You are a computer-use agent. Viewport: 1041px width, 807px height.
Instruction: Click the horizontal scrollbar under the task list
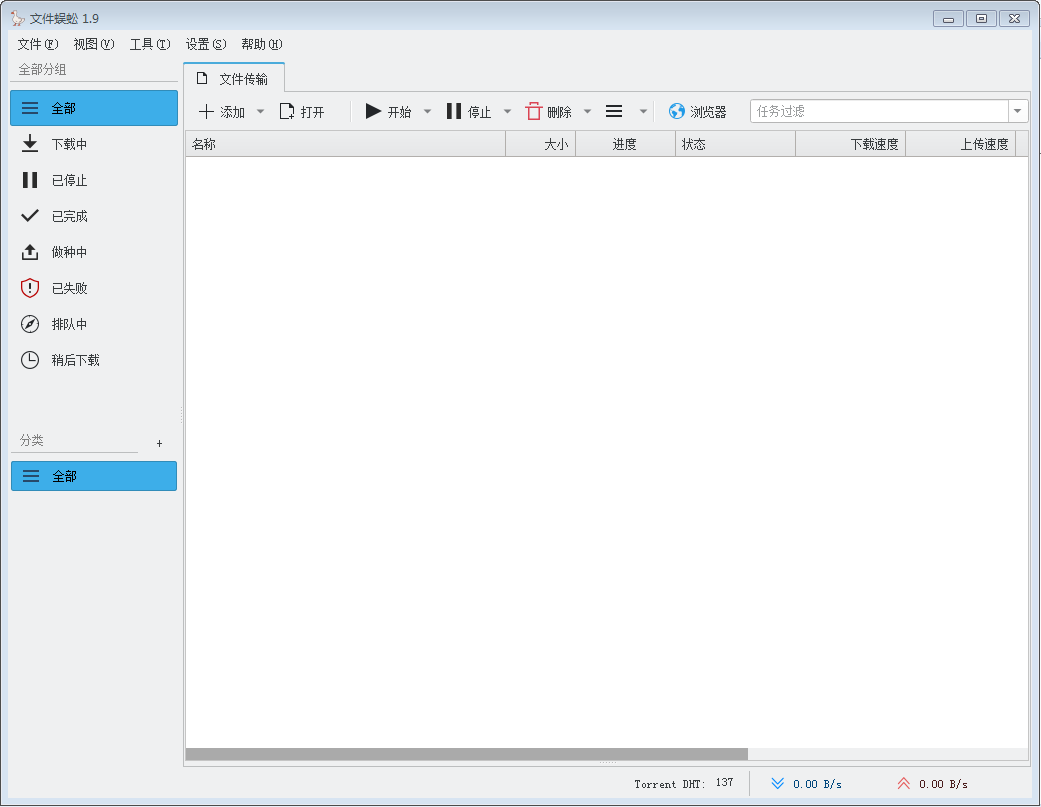click(x=466, y=754)
